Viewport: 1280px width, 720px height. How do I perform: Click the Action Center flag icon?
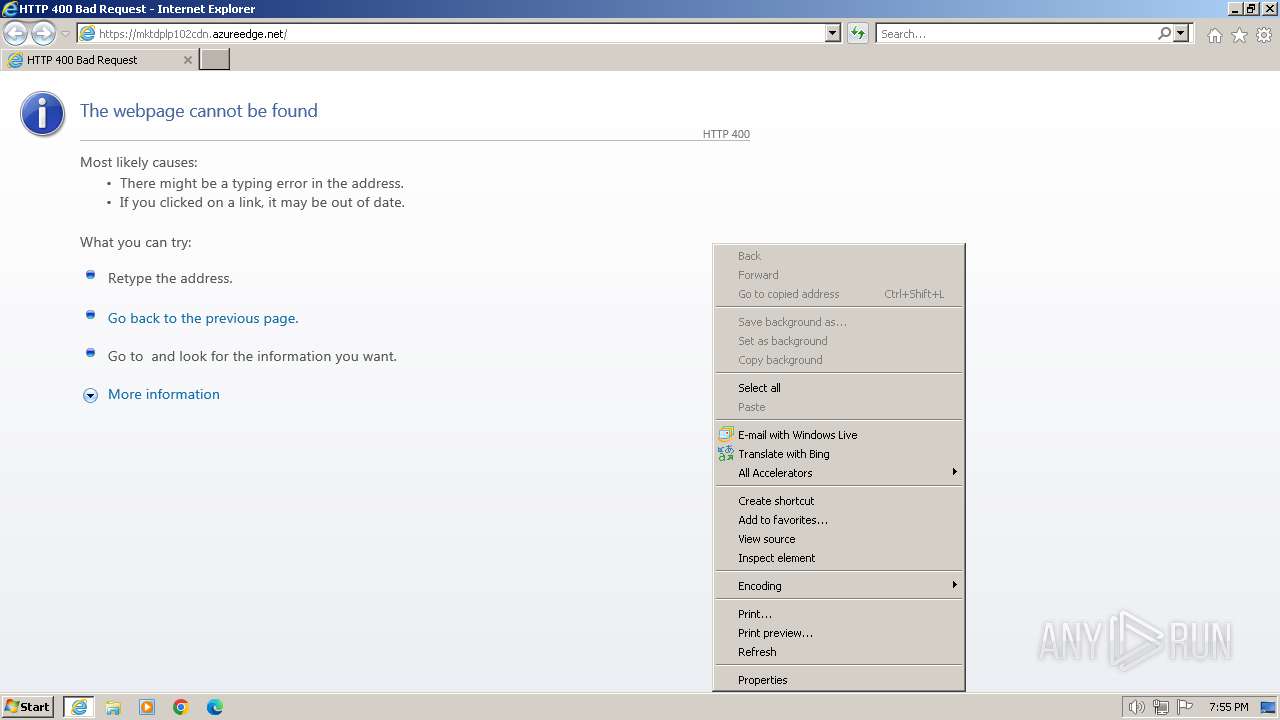pos(1185,707)
